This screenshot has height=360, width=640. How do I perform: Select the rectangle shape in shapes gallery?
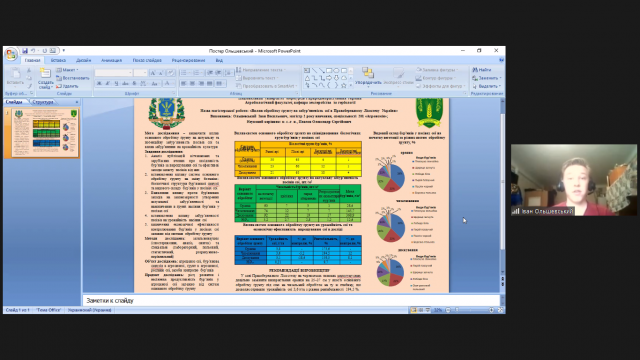(329, 70)
